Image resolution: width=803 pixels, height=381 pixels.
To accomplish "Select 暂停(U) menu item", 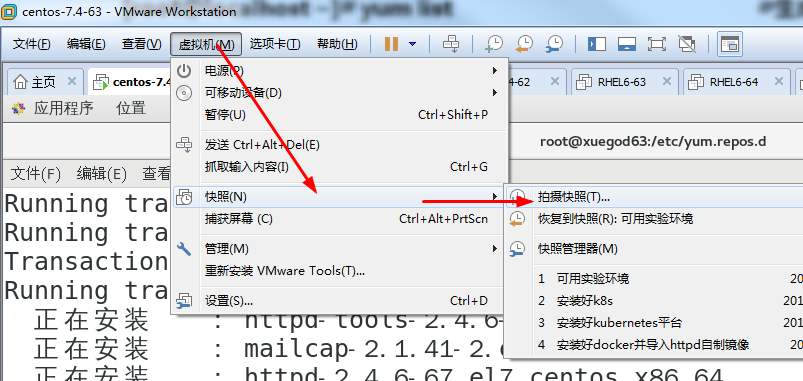I will tap(340, 115).
